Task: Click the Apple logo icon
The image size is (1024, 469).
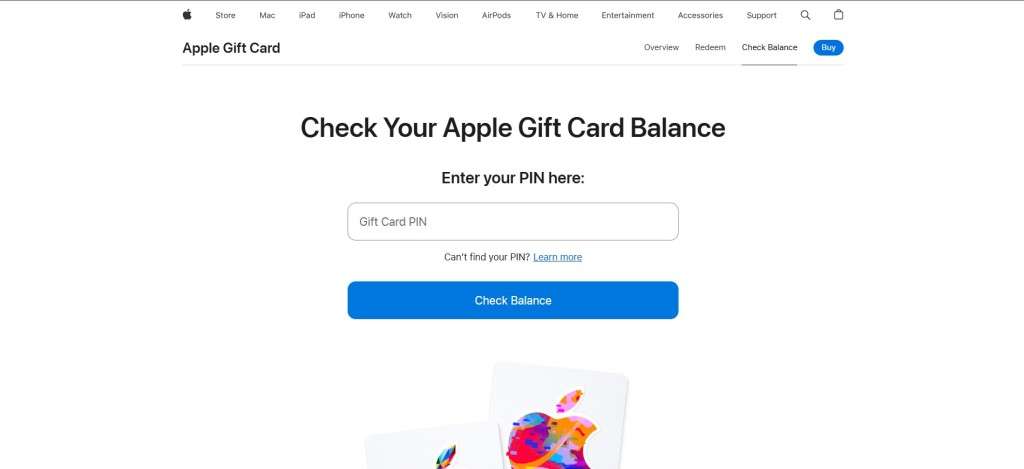Action: pos(187,14)
